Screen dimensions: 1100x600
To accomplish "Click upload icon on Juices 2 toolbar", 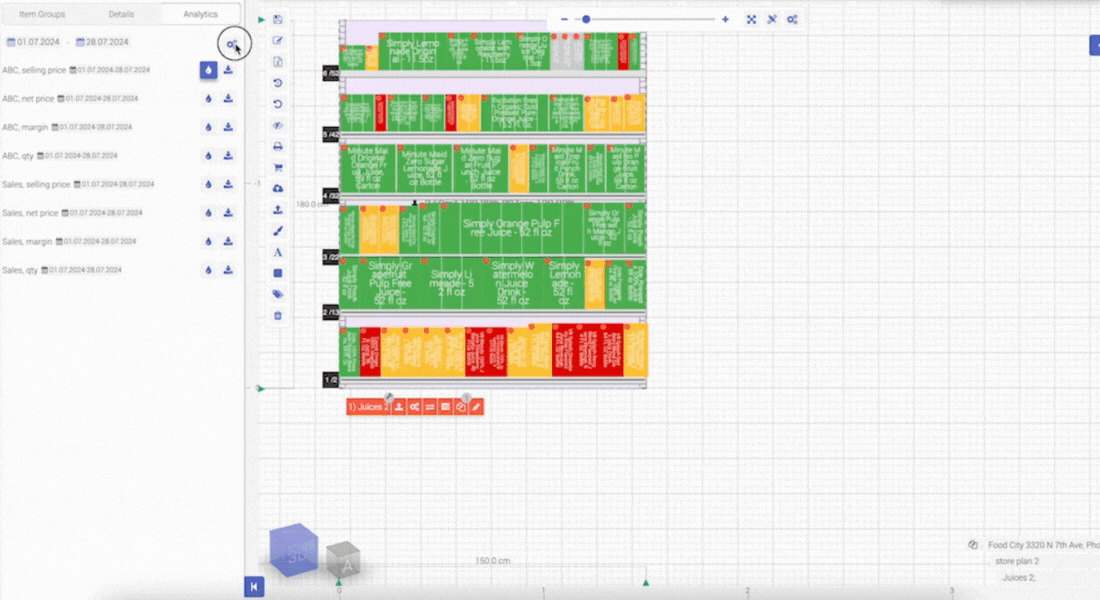I will [x=399, y=407].
